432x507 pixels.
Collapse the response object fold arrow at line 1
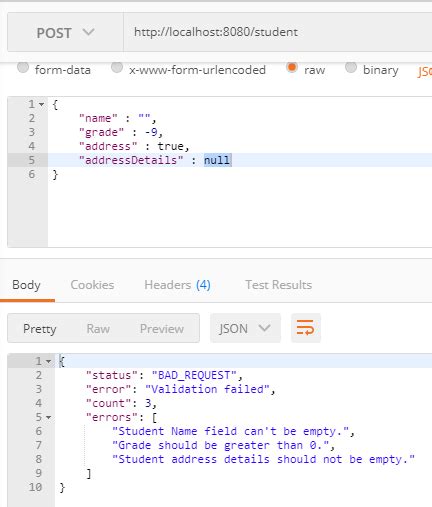[49, 362]
